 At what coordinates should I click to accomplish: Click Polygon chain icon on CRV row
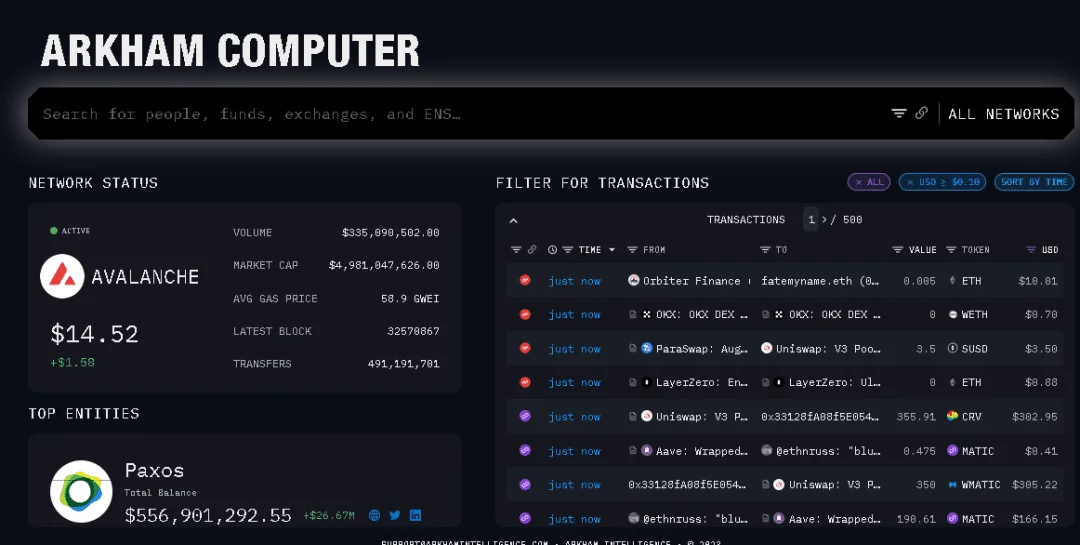pos(525,416)
